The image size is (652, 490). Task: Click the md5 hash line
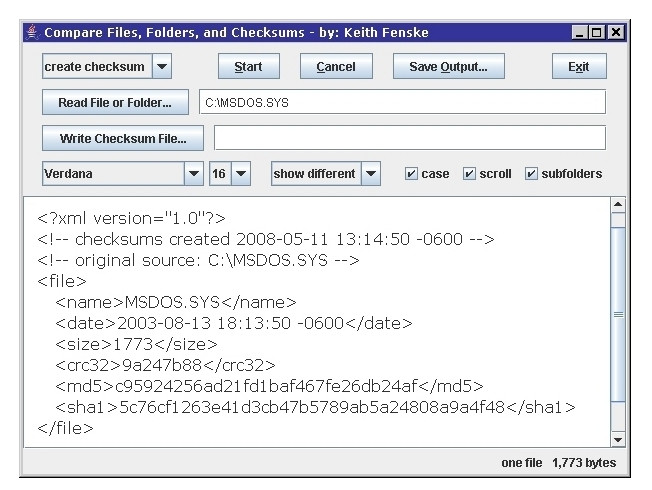pyautogui.click(x=269, y=386)
